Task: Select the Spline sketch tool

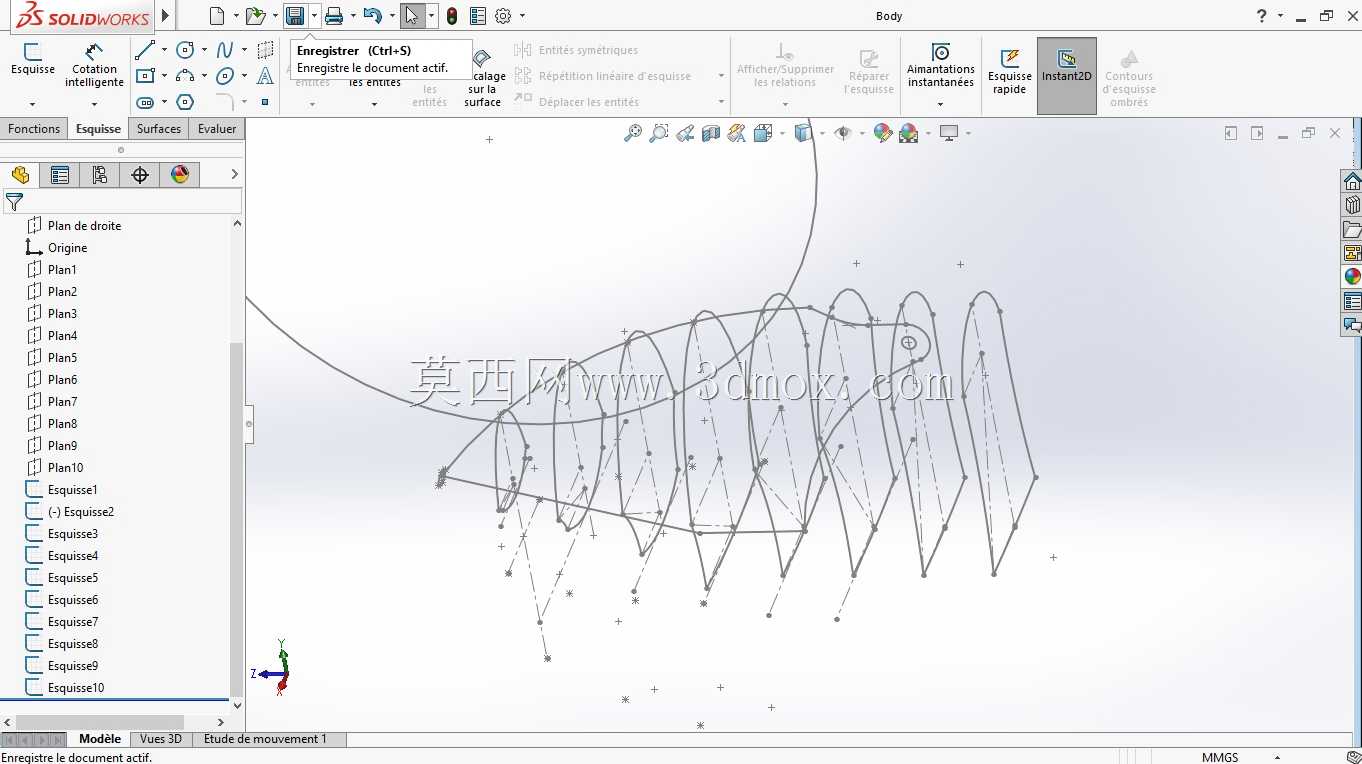Action: (225, 50)
